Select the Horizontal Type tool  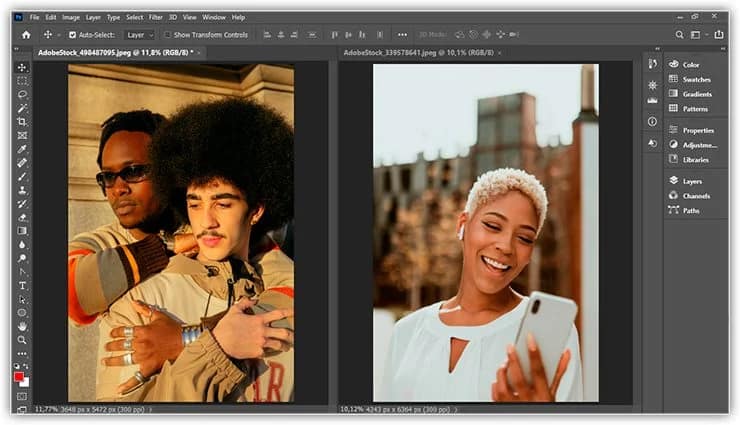[x=22, y=285]
